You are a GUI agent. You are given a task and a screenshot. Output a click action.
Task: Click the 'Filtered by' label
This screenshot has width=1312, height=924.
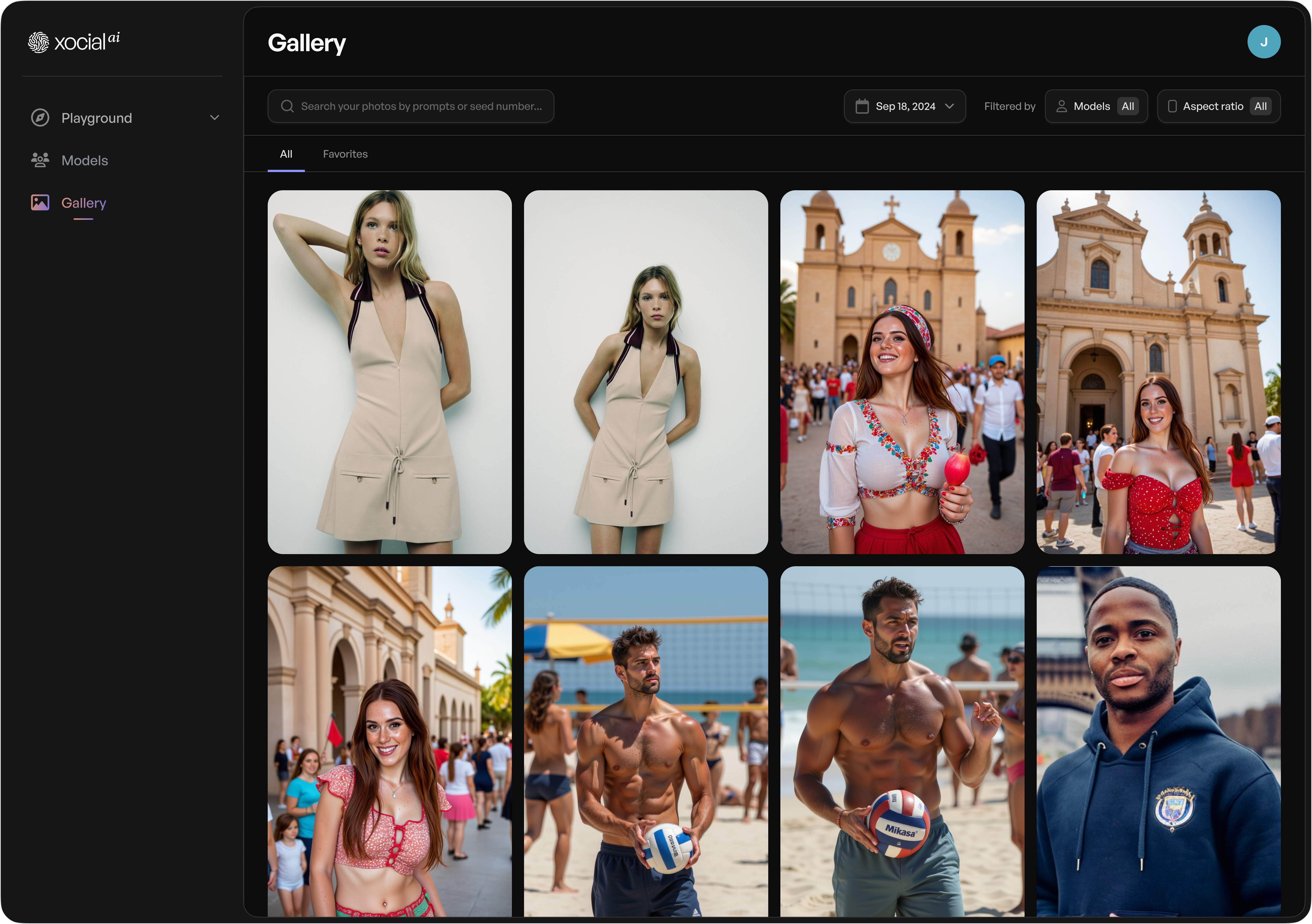(x=1009, y=106)
